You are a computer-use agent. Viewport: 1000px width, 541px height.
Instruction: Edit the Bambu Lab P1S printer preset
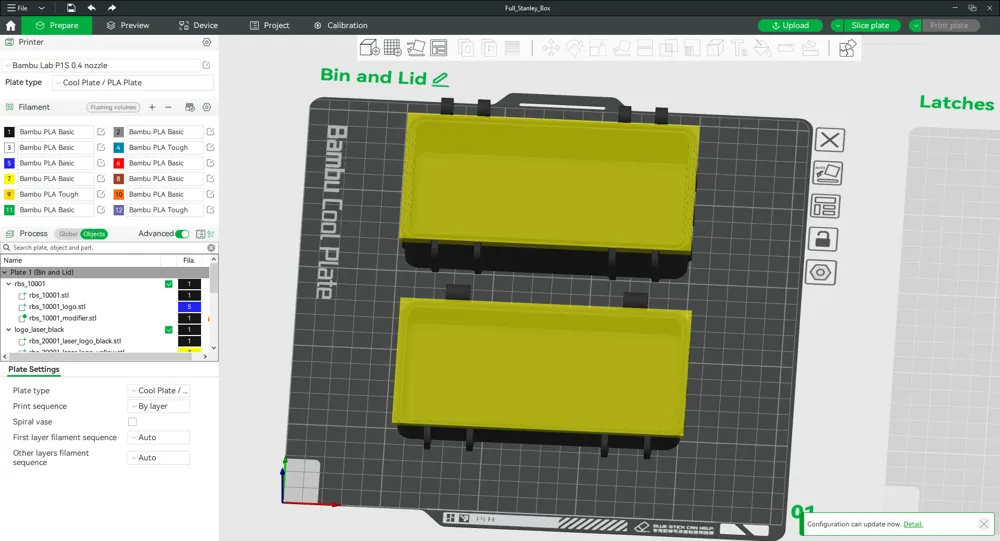point(207,65)
